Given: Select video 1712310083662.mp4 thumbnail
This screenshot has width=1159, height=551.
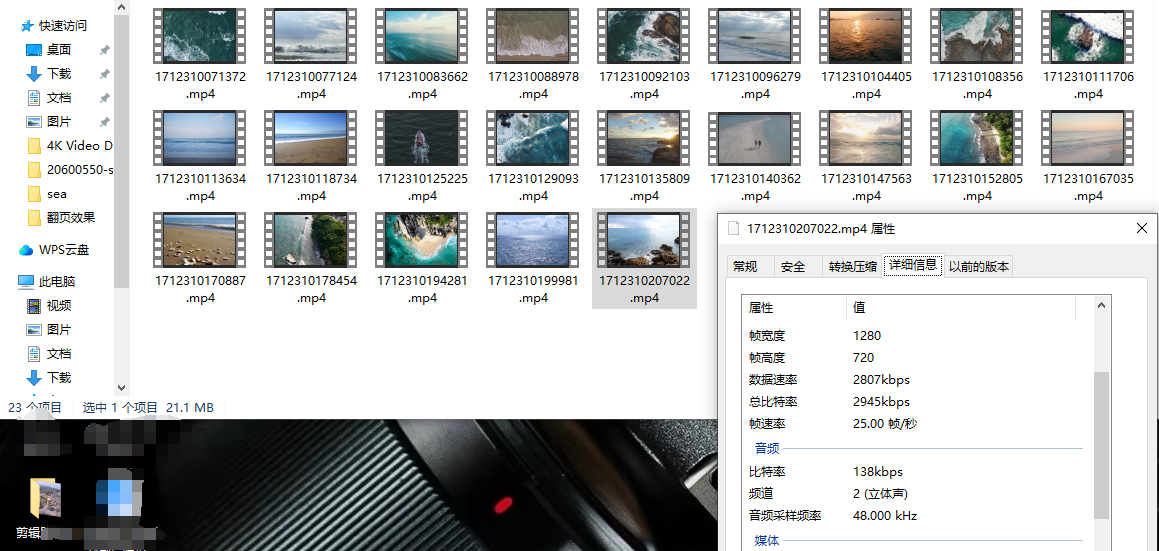Looking at the screenshot, I should pyautogui.click(x=421, y=36).
